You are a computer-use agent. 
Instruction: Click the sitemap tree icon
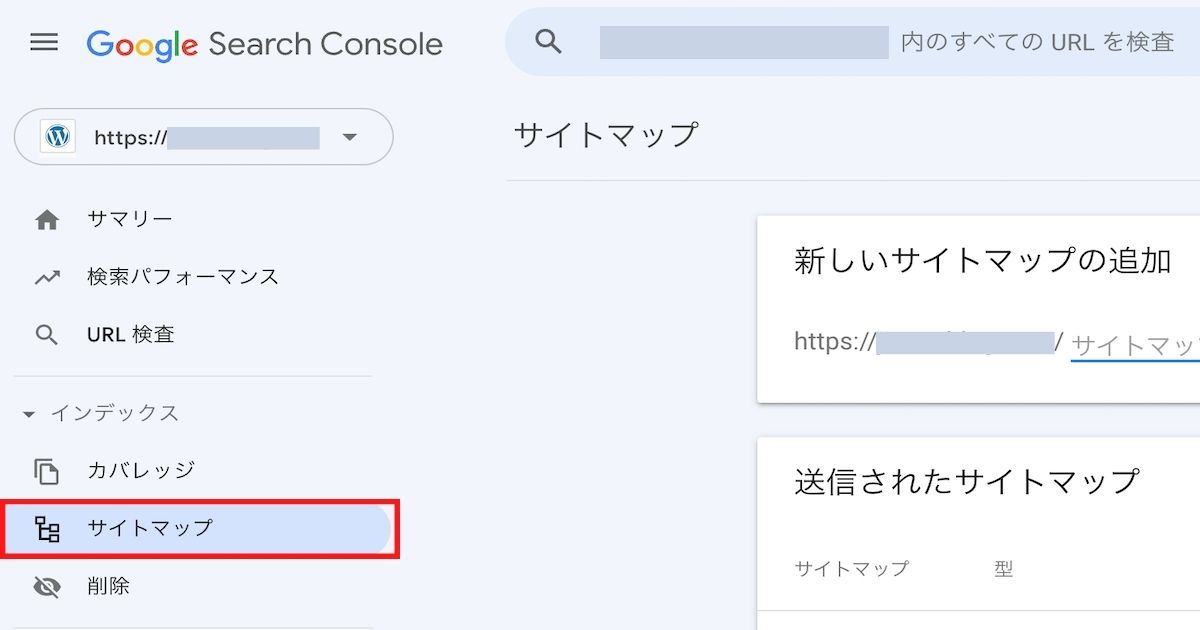tap(47, 529)
